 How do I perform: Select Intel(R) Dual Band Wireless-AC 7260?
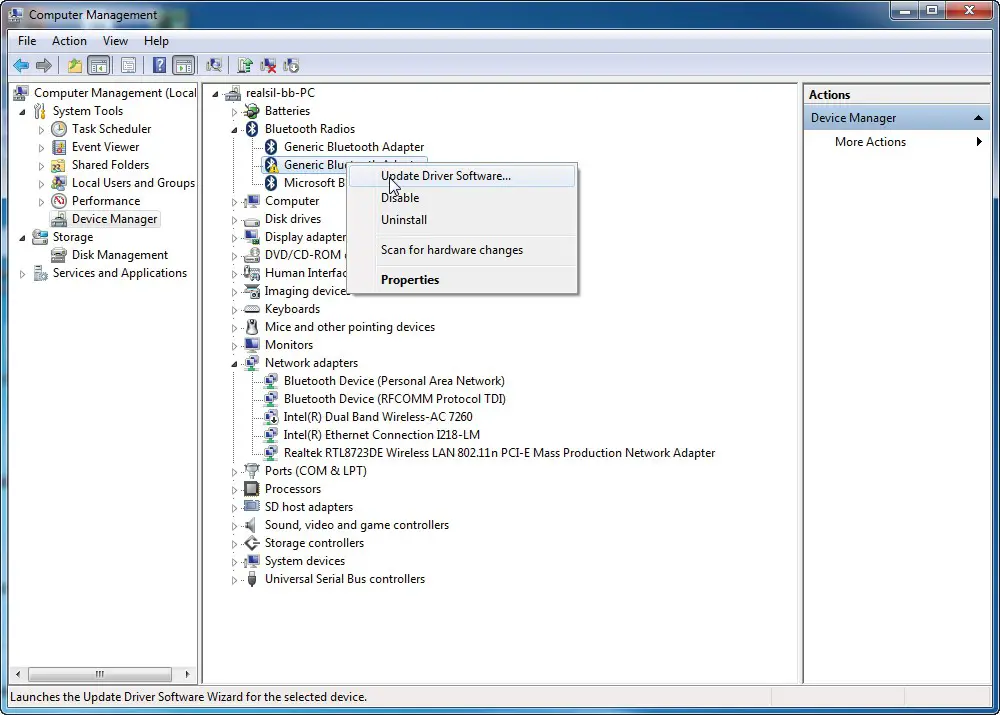coord(378,417)
